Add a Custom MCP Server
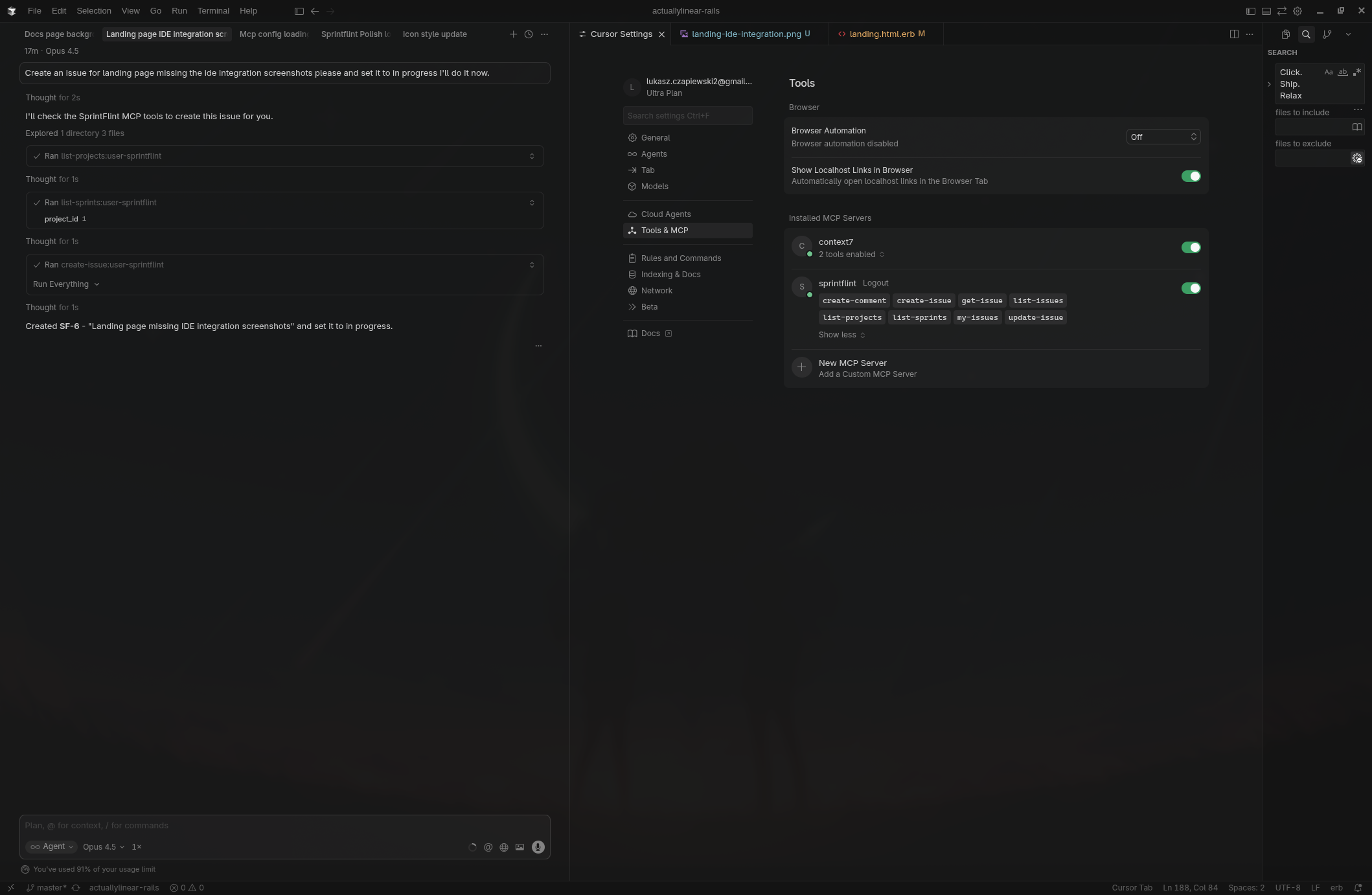This screenshot has height=895, width=1372. tap(867, 368)
